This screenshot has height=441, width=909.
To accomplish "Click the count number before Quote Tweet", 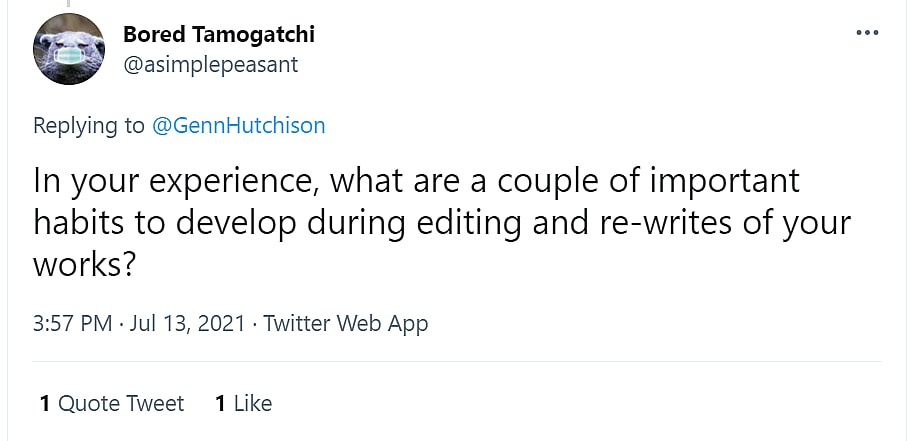I will pos(45,403).
